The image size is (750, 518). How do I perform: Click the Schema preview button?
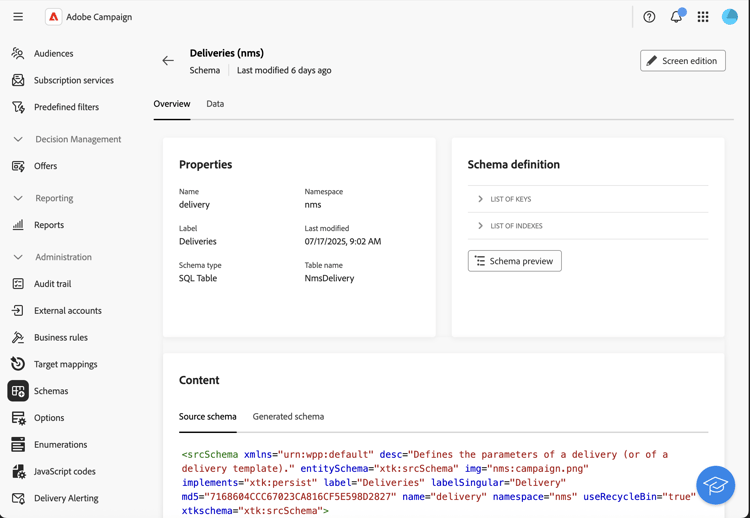point(515,261)
